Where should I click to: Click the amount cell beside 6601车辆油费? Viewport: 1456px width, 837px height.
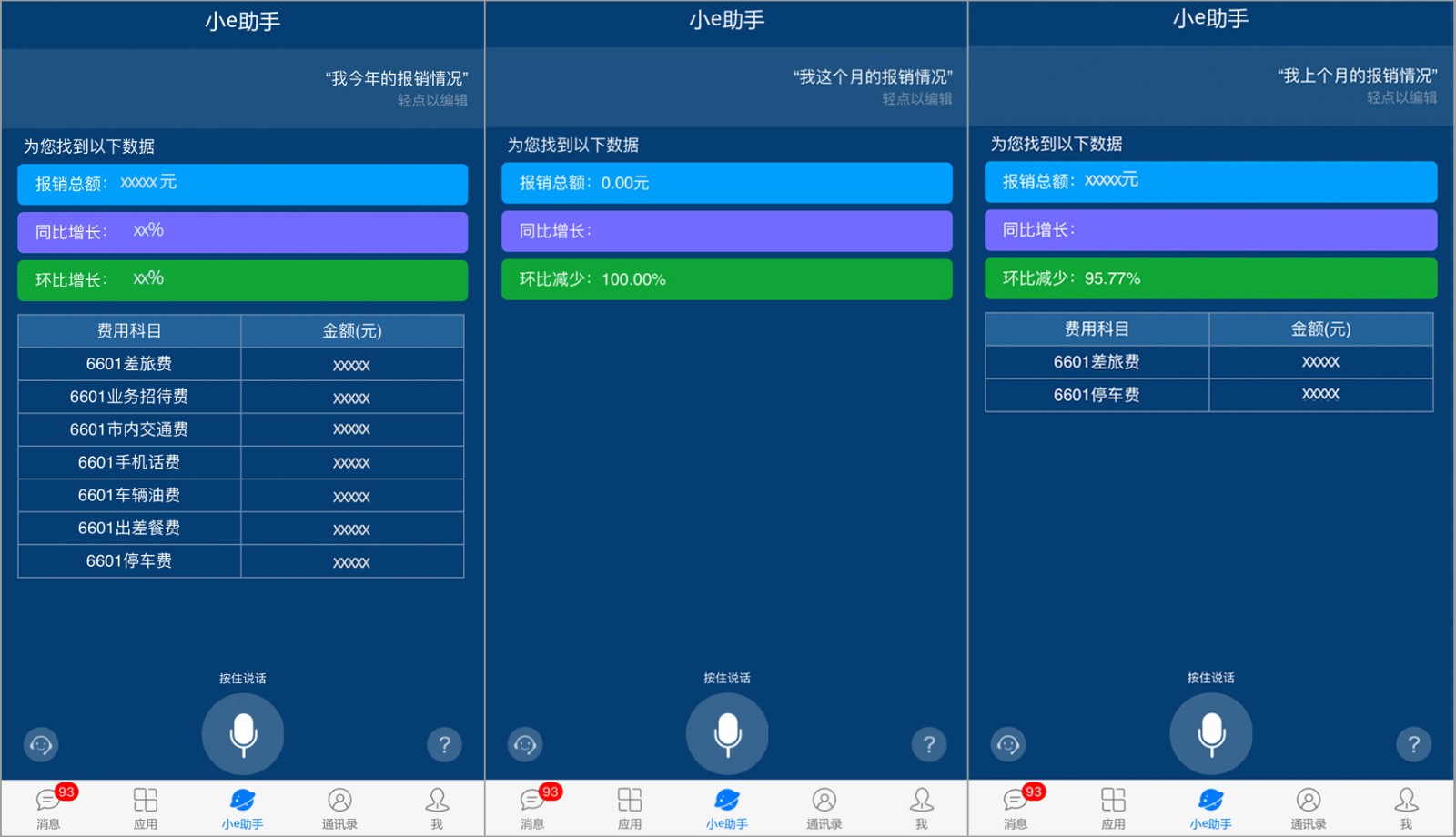click(x=352, y=495)
